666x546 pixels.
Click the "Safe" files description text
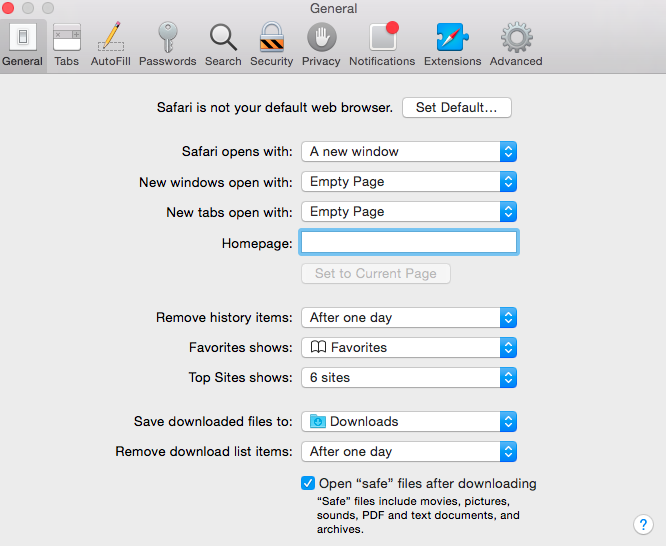[418, 515]
